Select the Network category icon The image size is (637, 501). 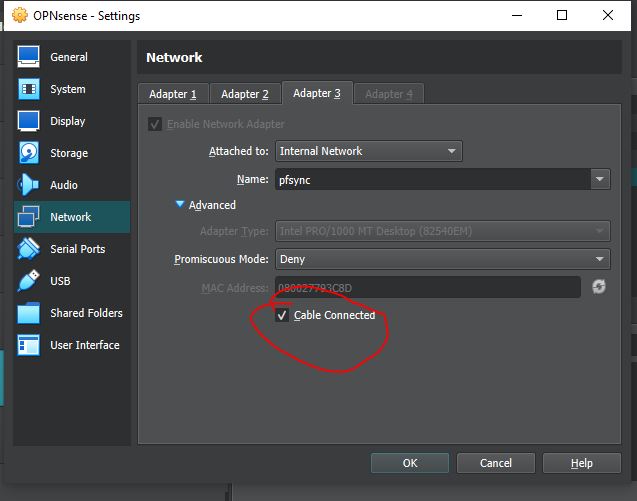tap(28, 217)
